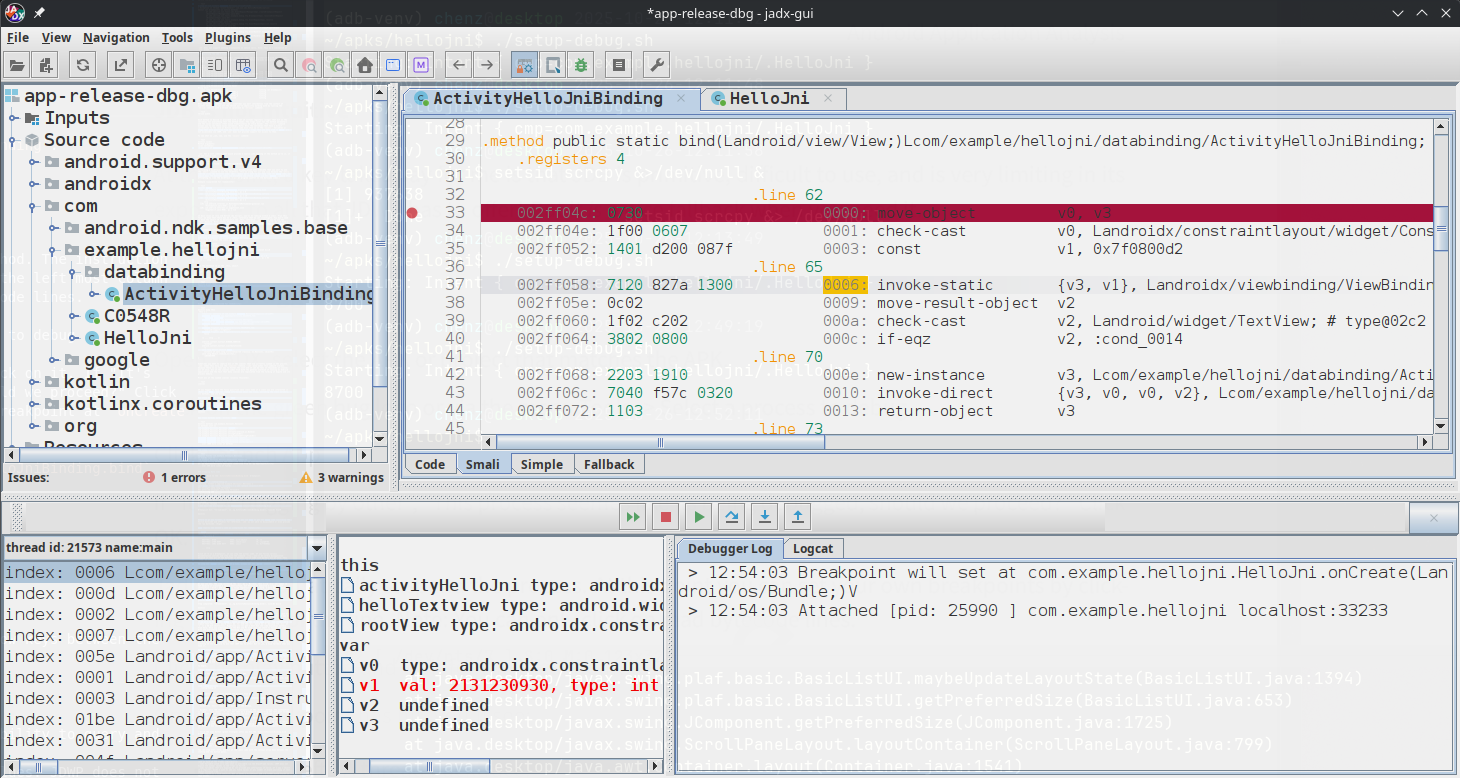This screenshot has width=1460, height=778.
Task: Open the log viewer toolbar icon
Action: tap(619, 66)
